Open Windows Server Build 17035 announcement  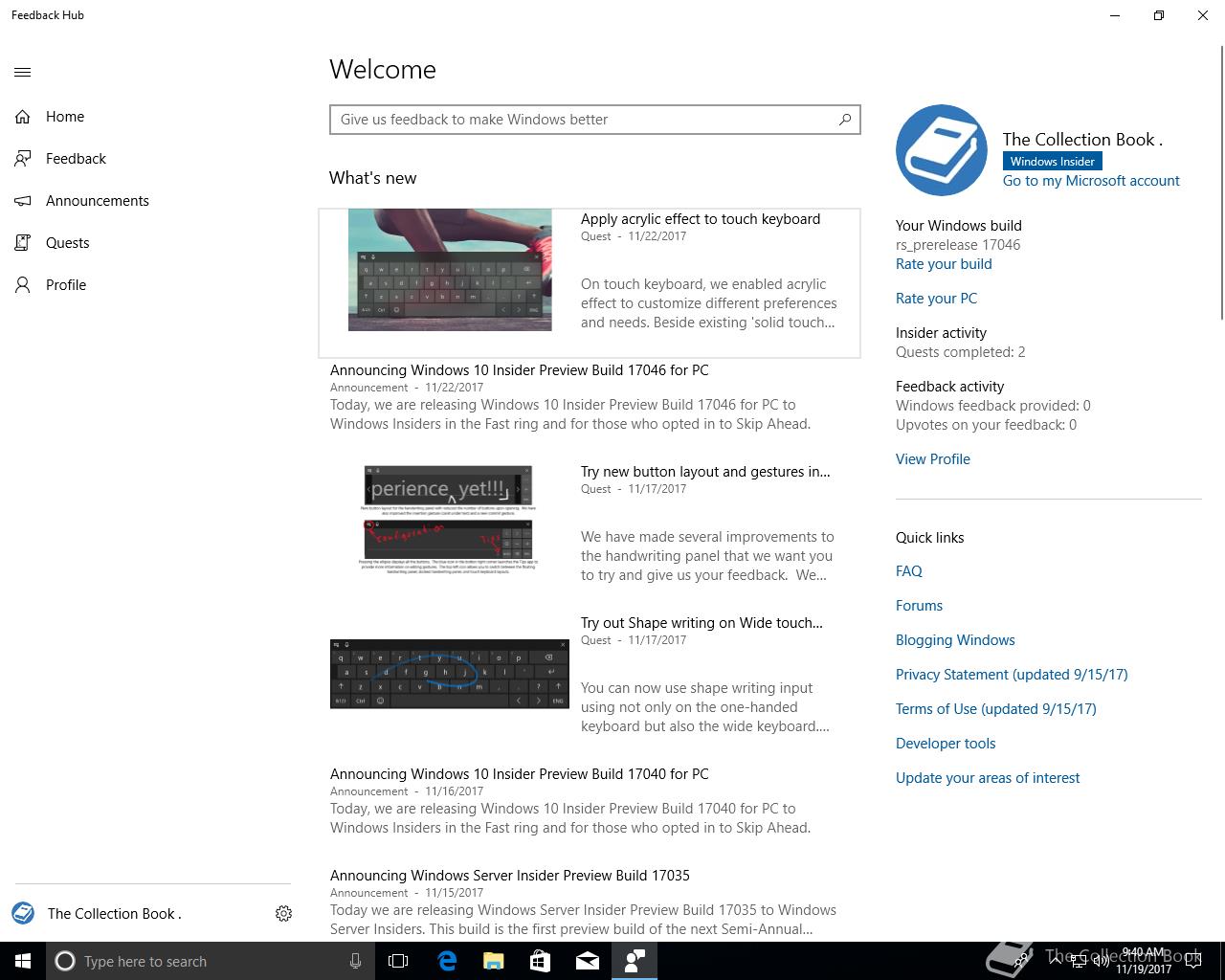(510, 876)
